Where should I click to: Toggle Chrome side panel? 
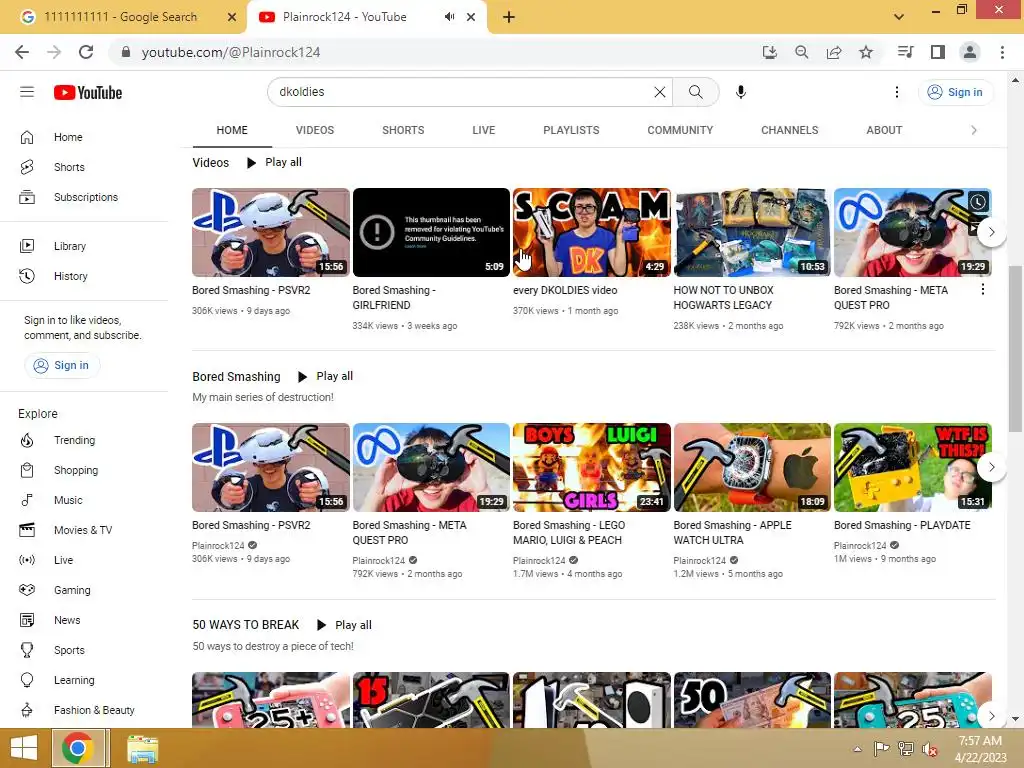(938, 52)
